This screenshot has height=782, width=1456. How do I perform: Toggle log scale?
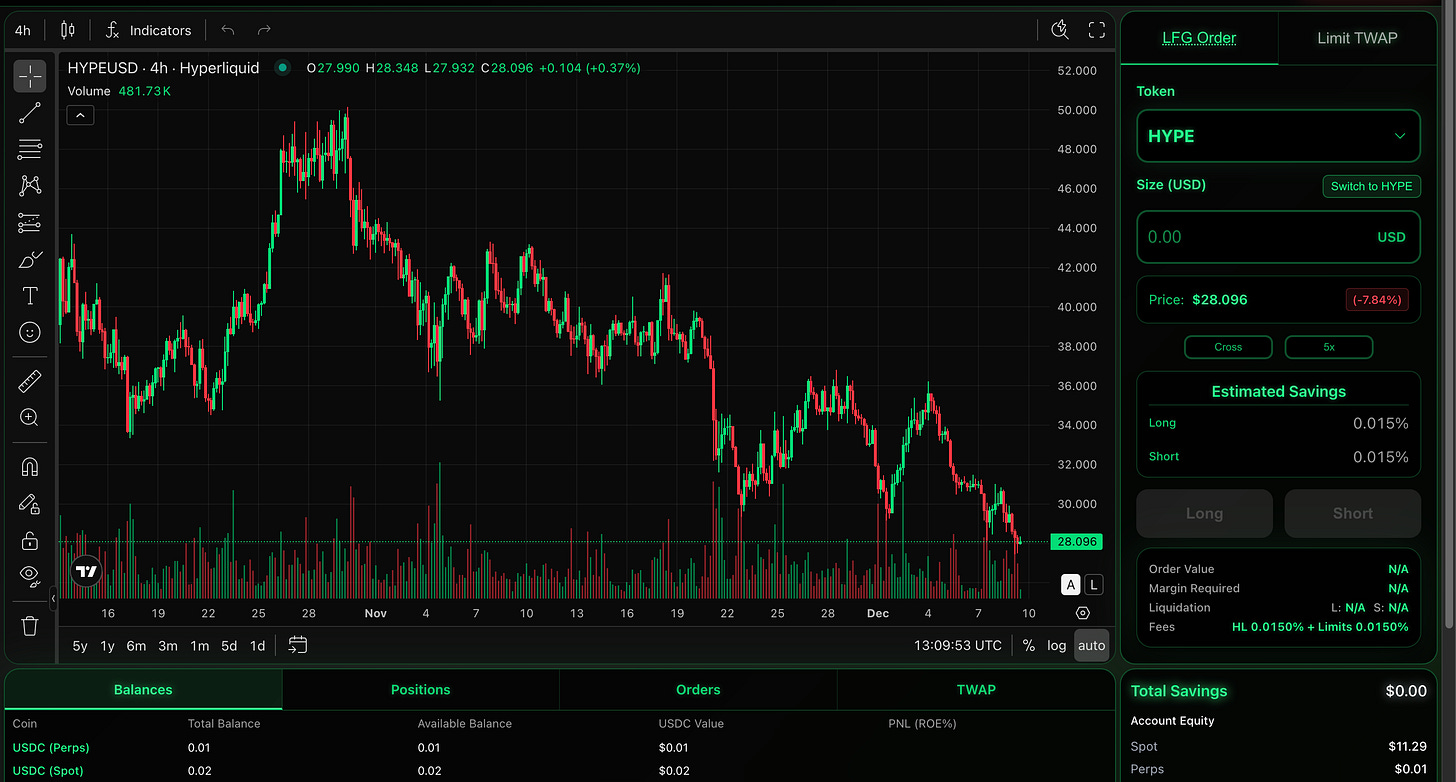[x=1057, y=646]
